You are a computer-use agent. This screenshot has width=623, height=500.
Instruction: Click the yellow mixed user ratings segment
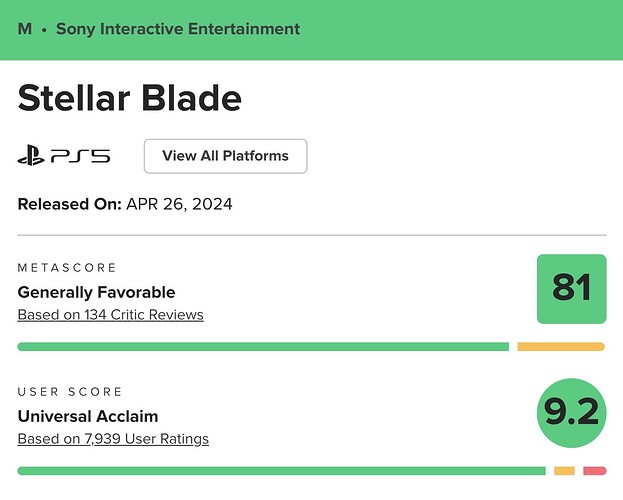click(564, 471)
